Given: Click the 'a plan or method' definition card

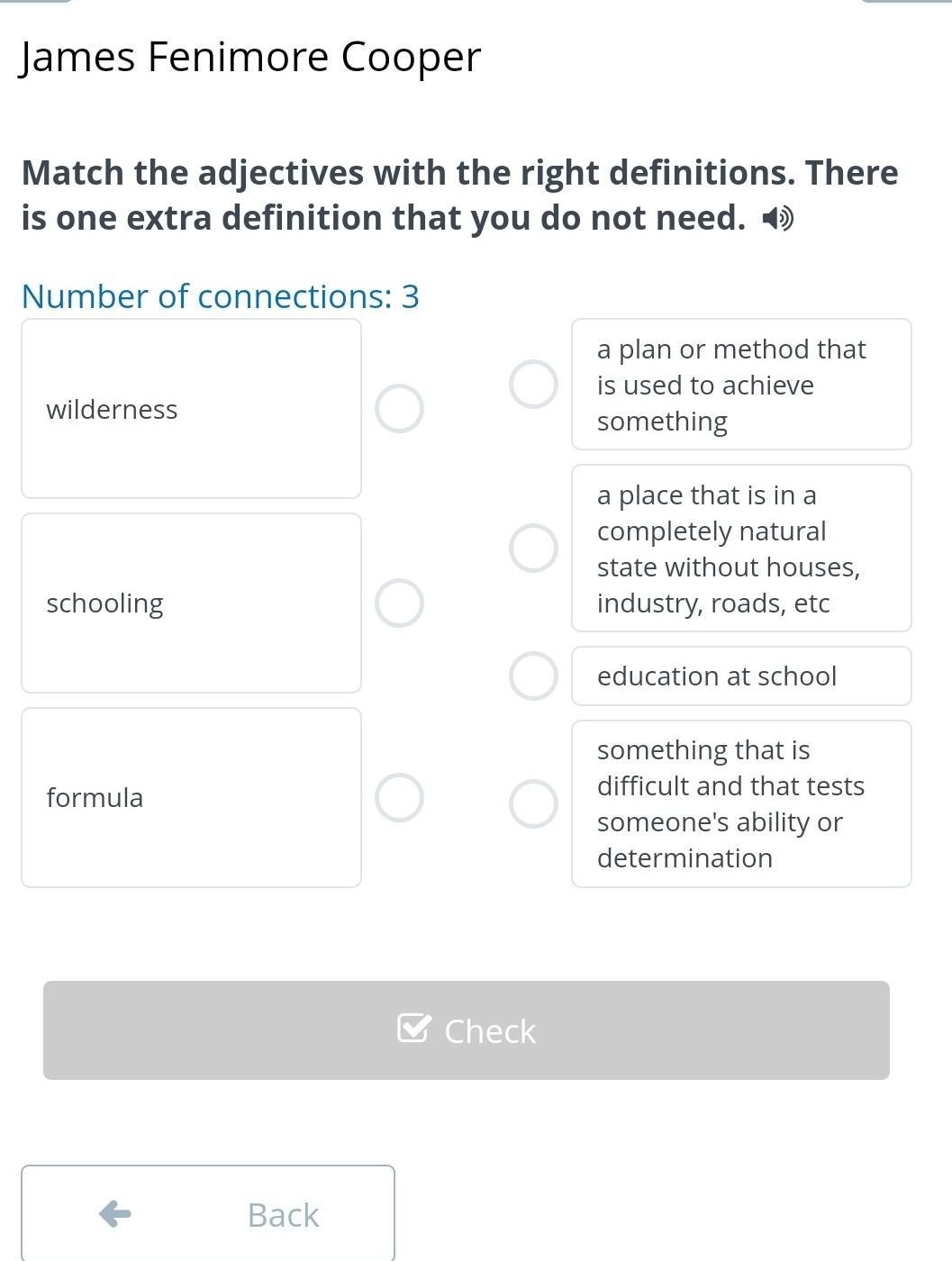Looking at the screenshot, I should 741,385.
